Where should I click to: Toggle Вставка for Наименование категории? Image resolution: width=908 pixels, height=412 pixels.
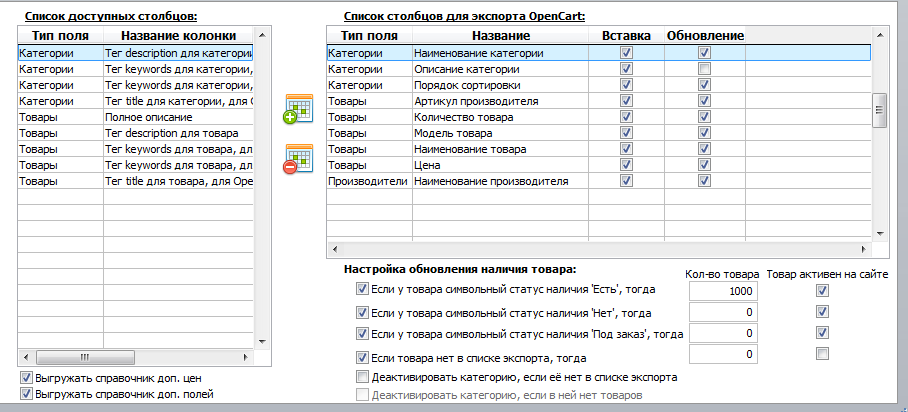tap(626, 53)
